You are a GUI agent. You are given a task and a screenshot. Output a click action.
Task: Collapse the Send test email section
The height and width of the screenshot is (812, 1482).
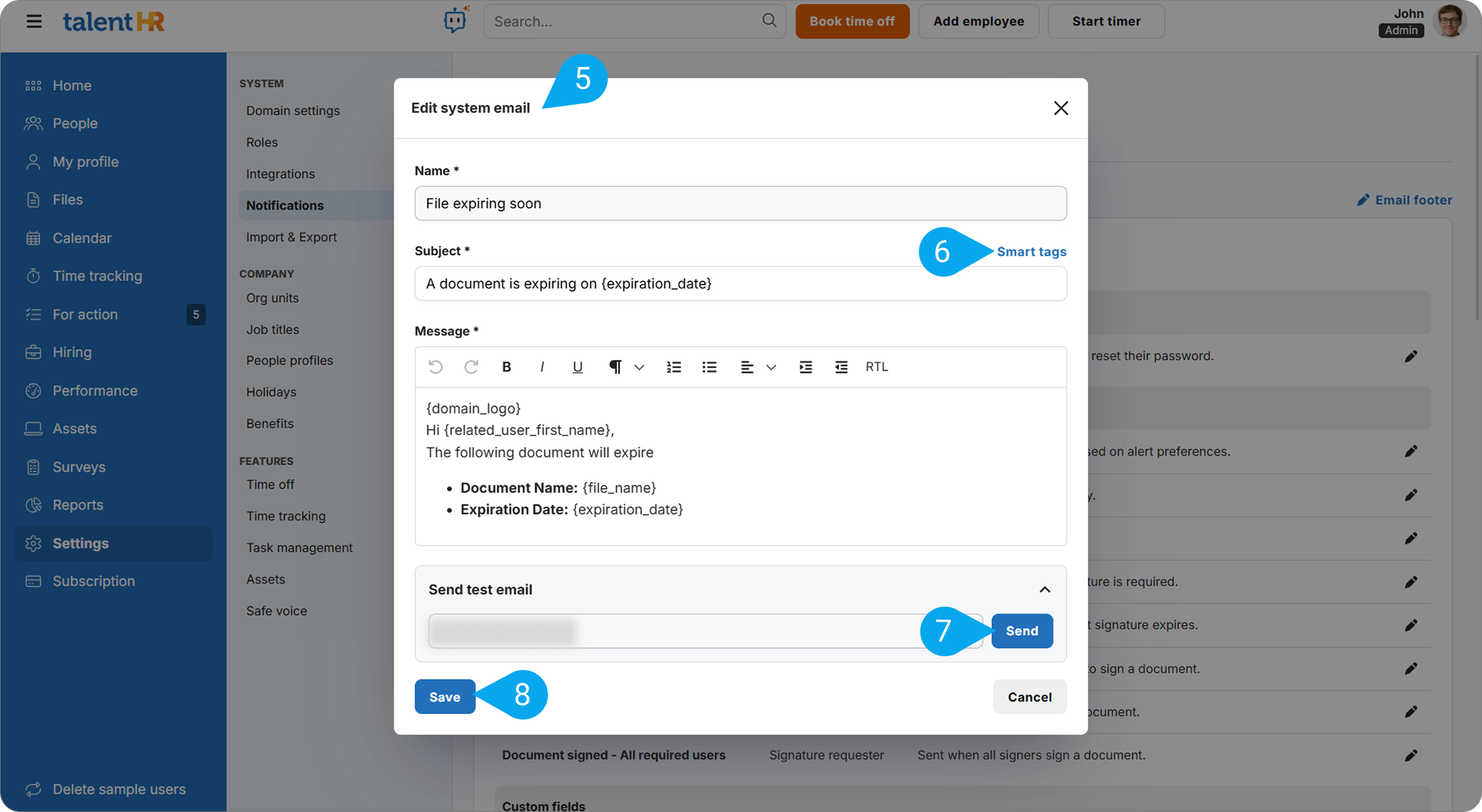(1044, 589)
